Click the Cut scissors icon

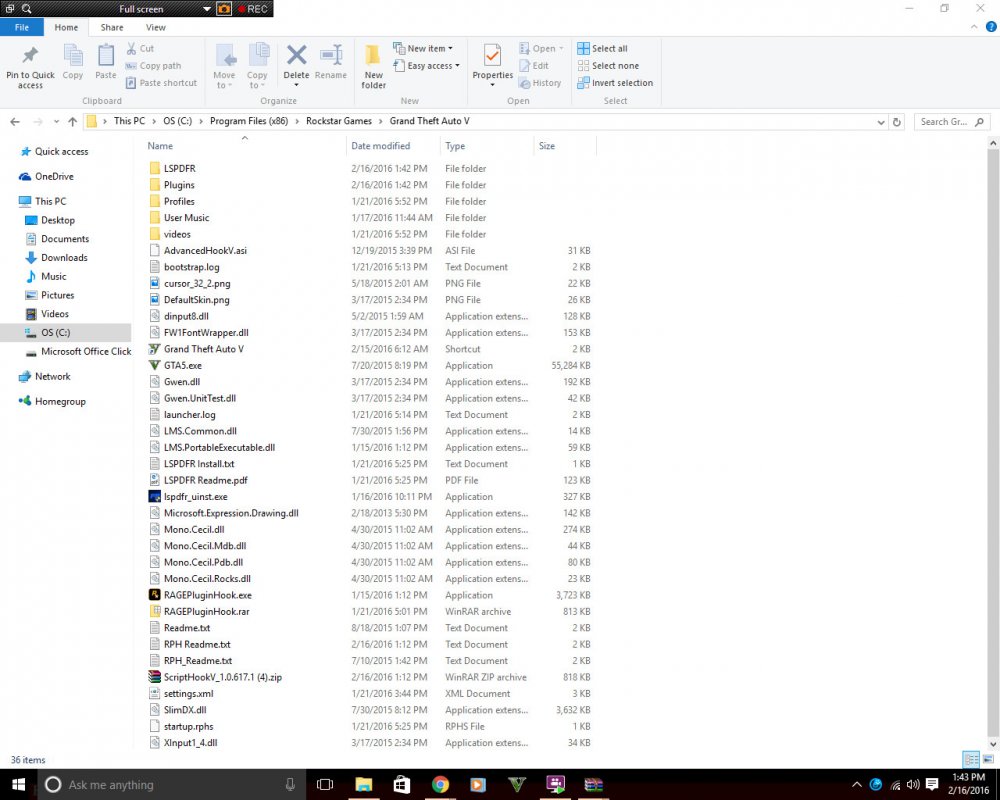click(x=131, y=48)
